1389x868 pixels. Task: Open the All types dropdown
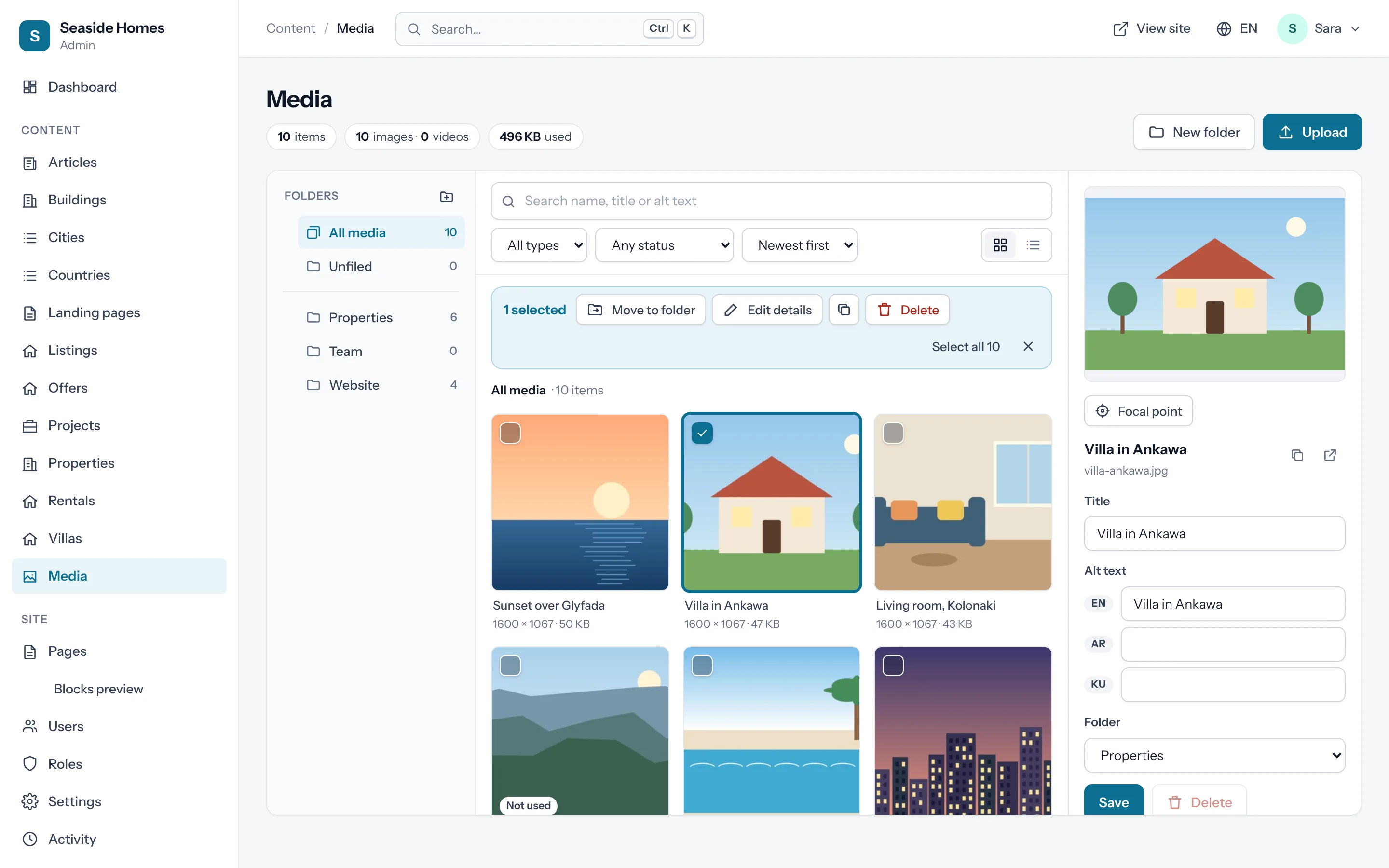pos(539,245)
